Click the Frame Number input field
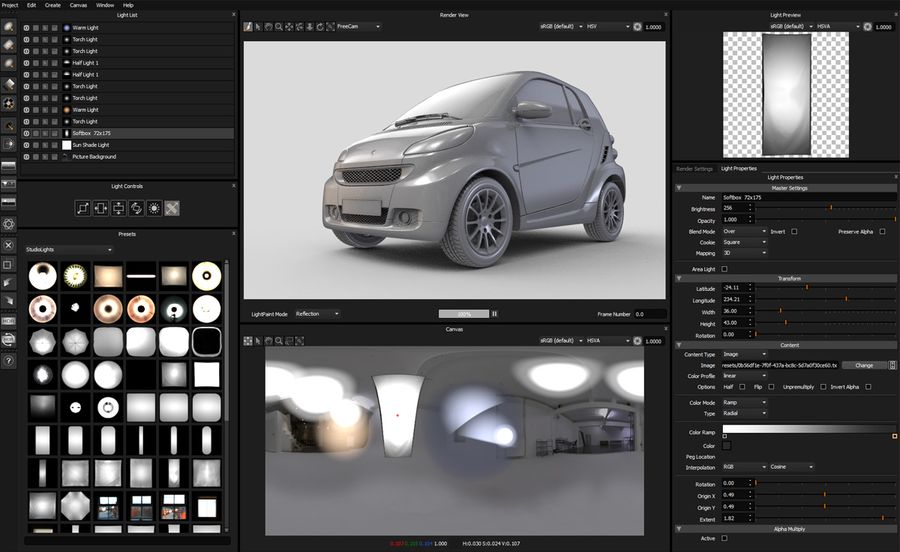The width and height of the screenshot is (900, 552). pyautogui.click(x=650, y=314)
